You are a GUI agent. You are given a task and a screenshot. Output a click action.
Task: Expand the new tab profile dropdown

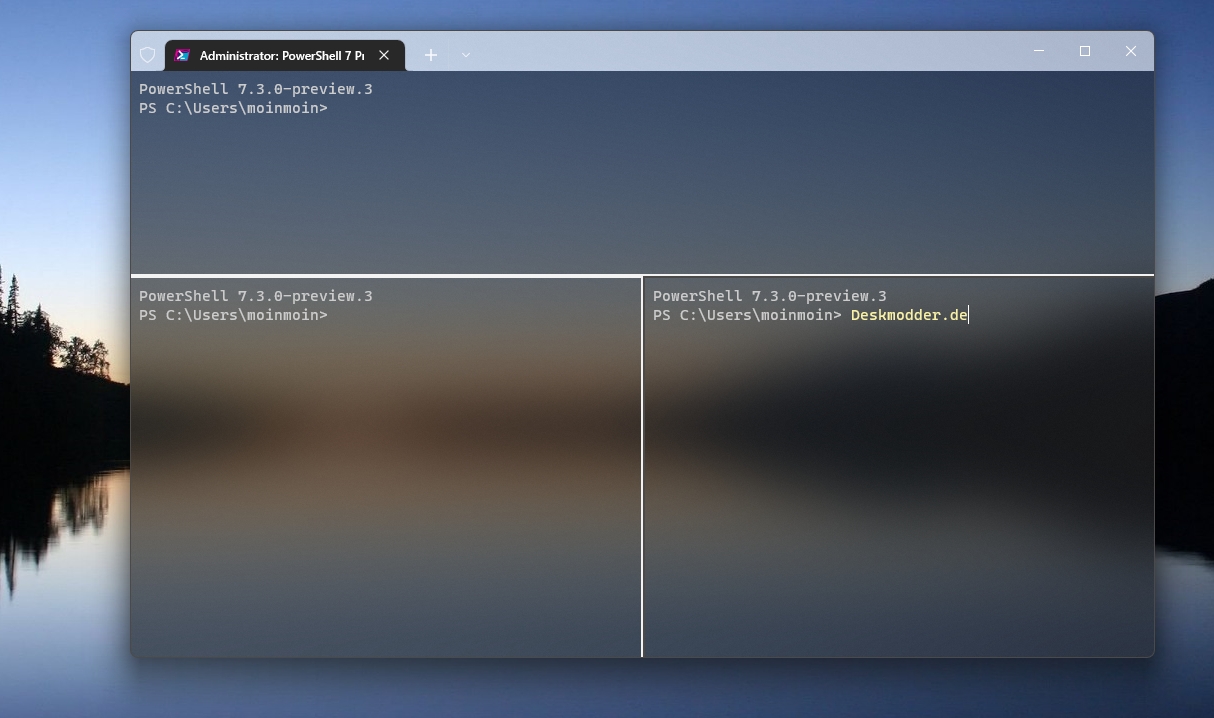tap(466, 55)
